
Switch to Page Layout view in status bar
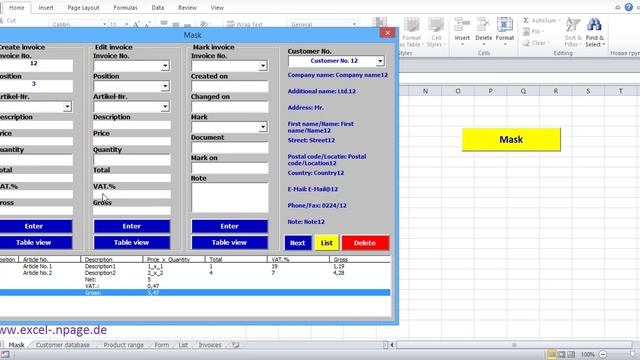562,354
